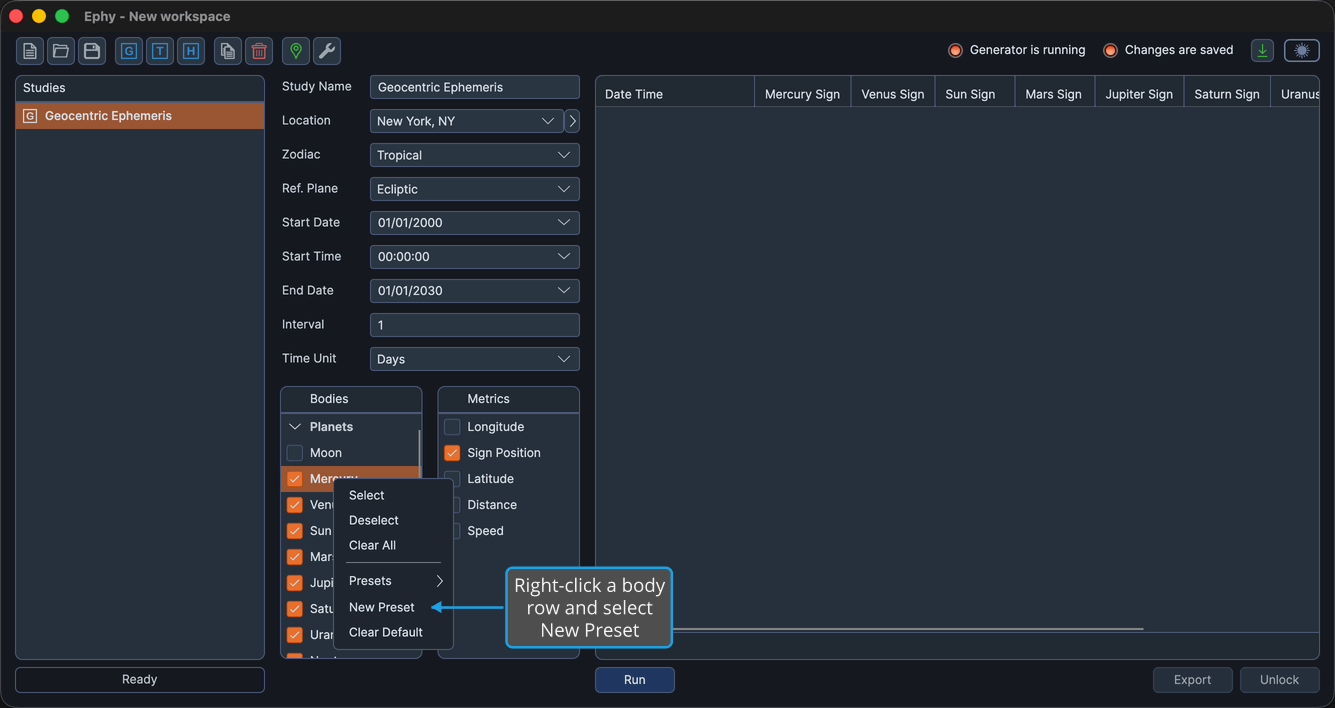Click the Interval input field

click(x=475, y=325)
